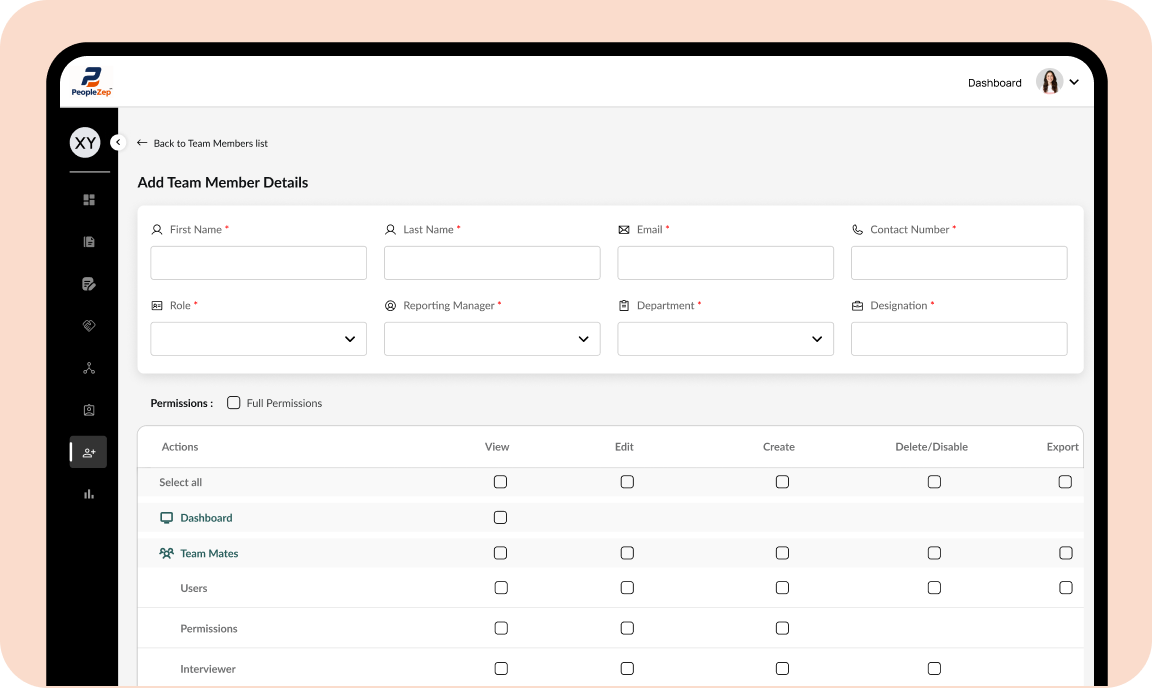Click the "Users" row label
This screenshot has width=1152, height=688.
click(x=194, y=588)
